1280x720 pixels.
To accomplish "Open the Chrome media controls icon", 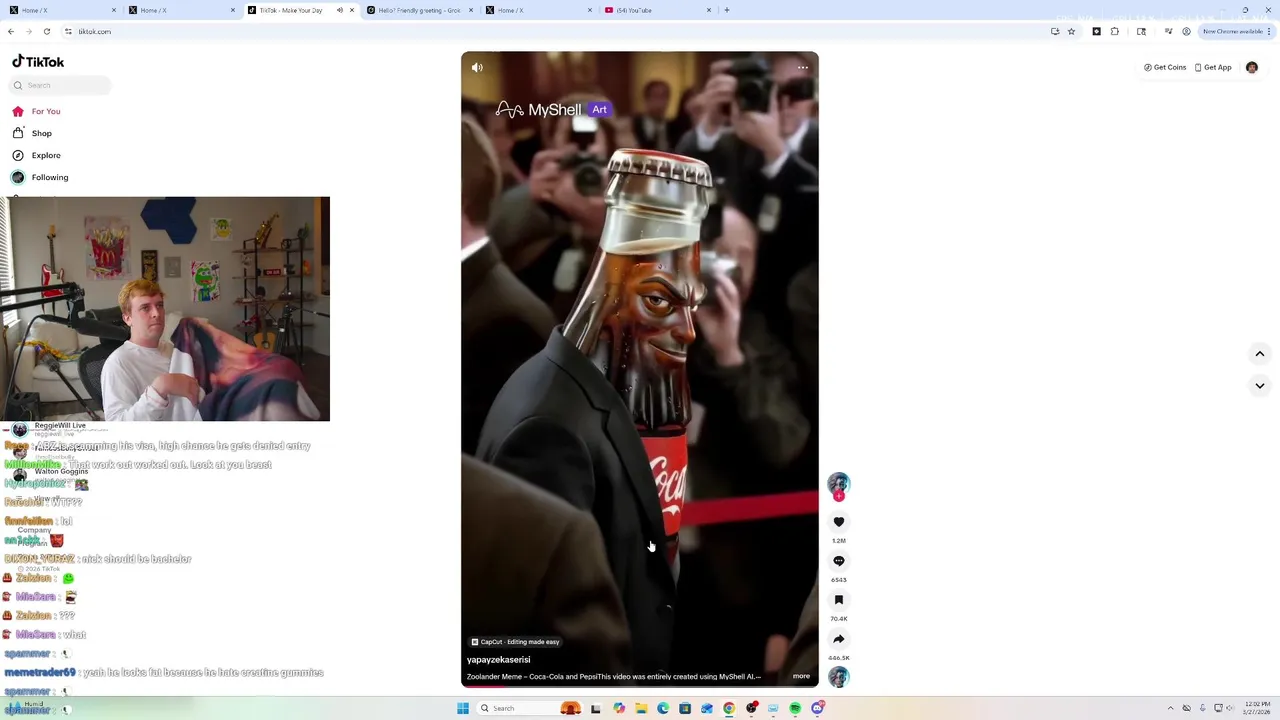I will pos(1168,31).
